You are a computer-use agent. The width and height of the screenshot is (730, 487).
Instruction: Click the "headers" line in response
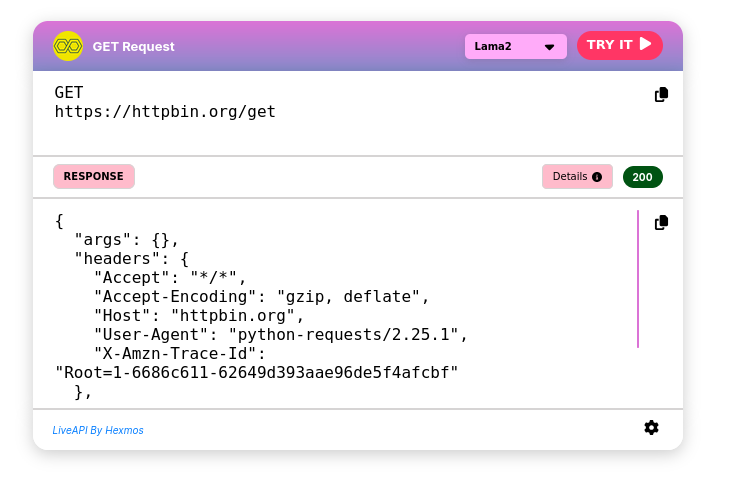tap(131, 258)
